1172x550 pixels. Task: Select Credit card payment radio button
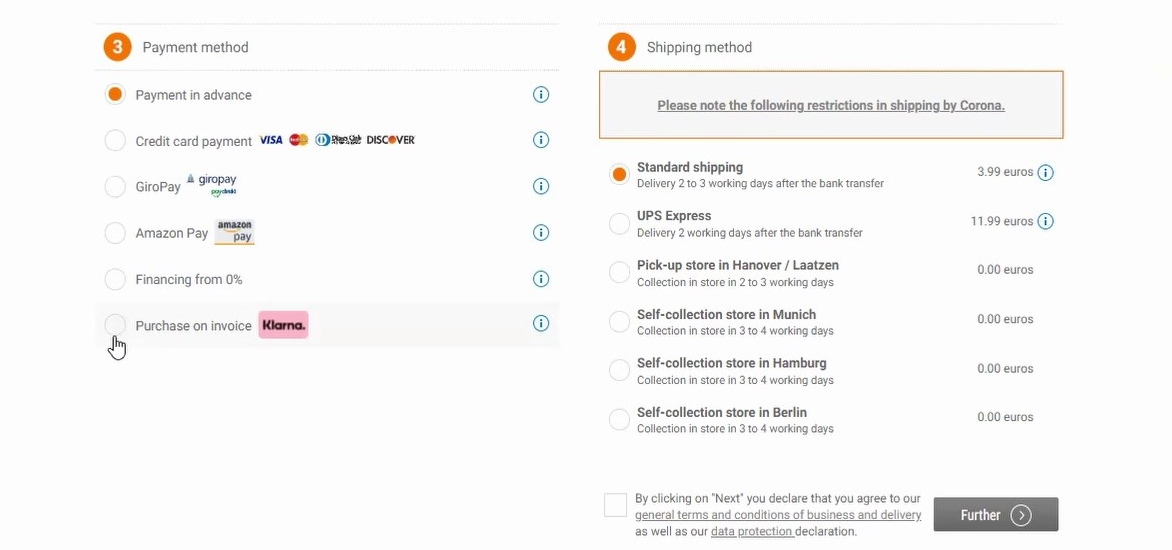pyautogui.click(x=115, y=141)
